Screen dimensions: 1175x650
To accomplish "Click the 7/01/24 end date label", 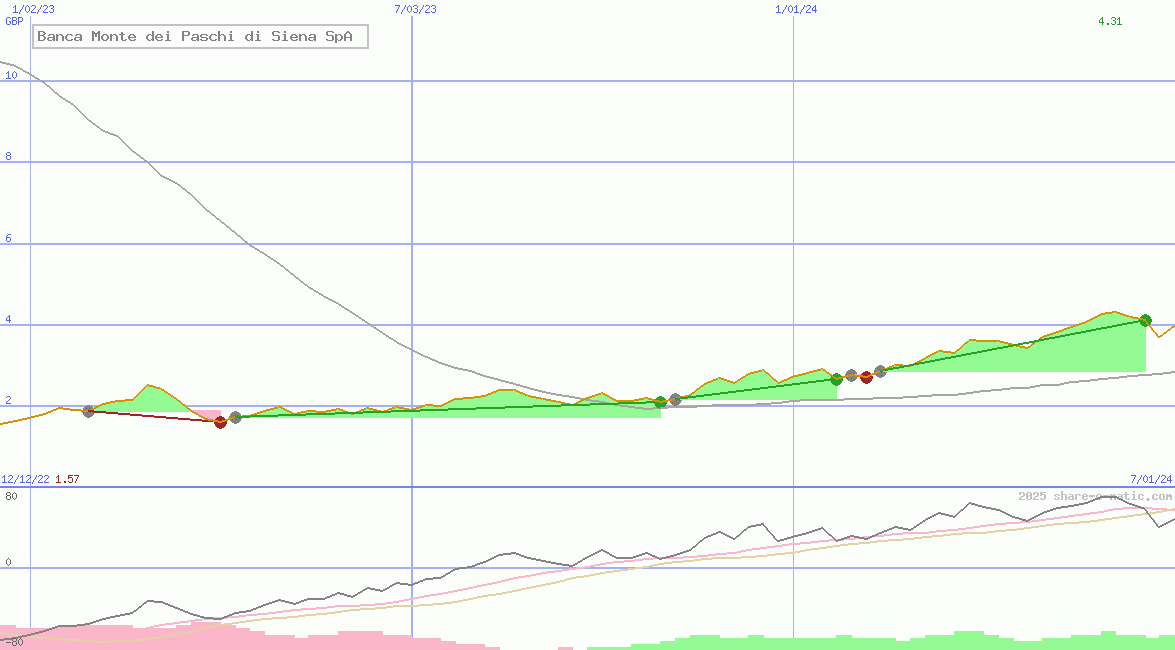I will pyautogui.click(x=1151, y=480).
